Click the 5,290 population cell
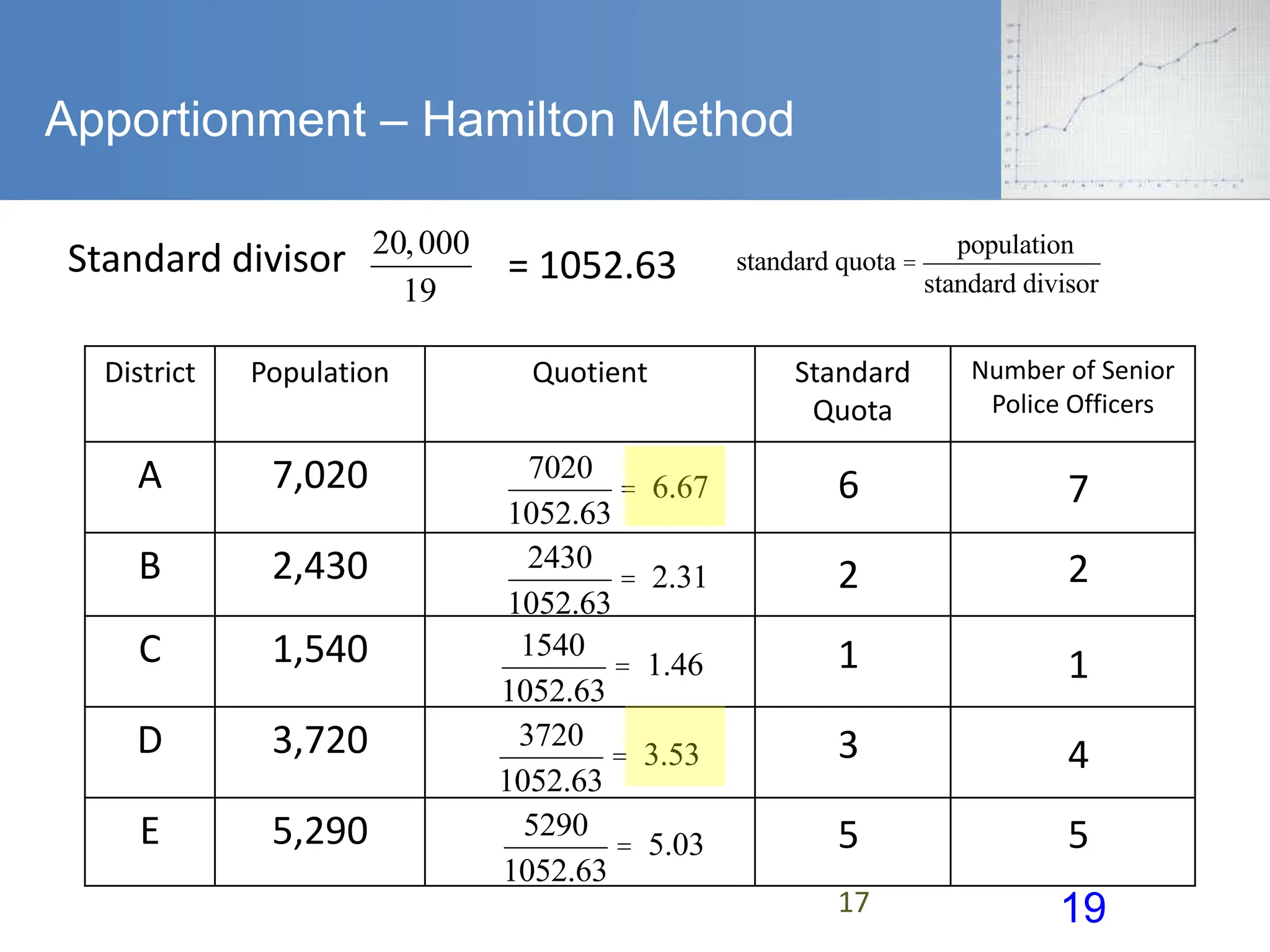1270x952 pixels. pos(320,831)
